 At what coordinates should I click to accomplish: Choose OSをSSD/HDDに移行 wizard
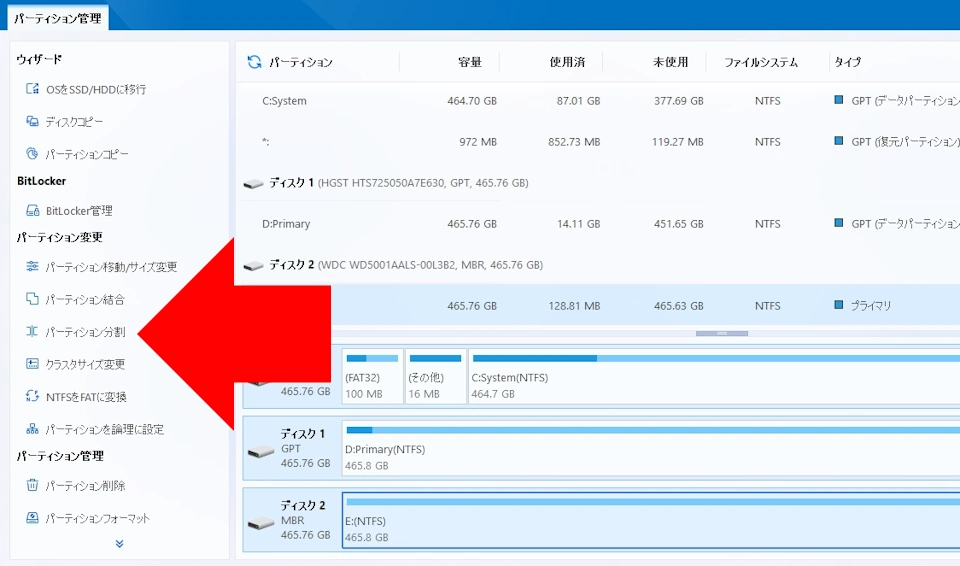pyautogui.click(x=96, y=89)
